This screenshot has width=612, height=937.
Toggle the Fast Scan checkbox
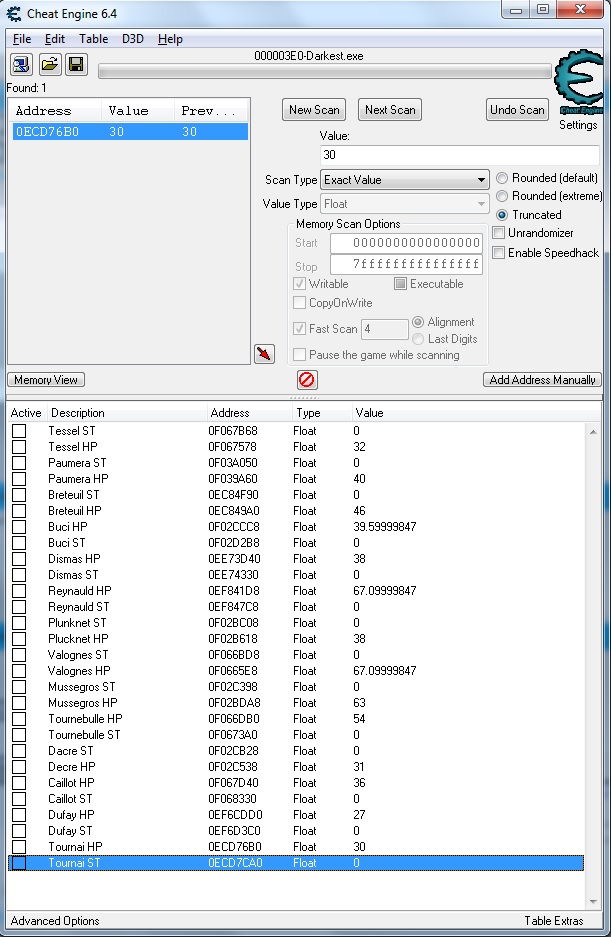click(326, 329)
